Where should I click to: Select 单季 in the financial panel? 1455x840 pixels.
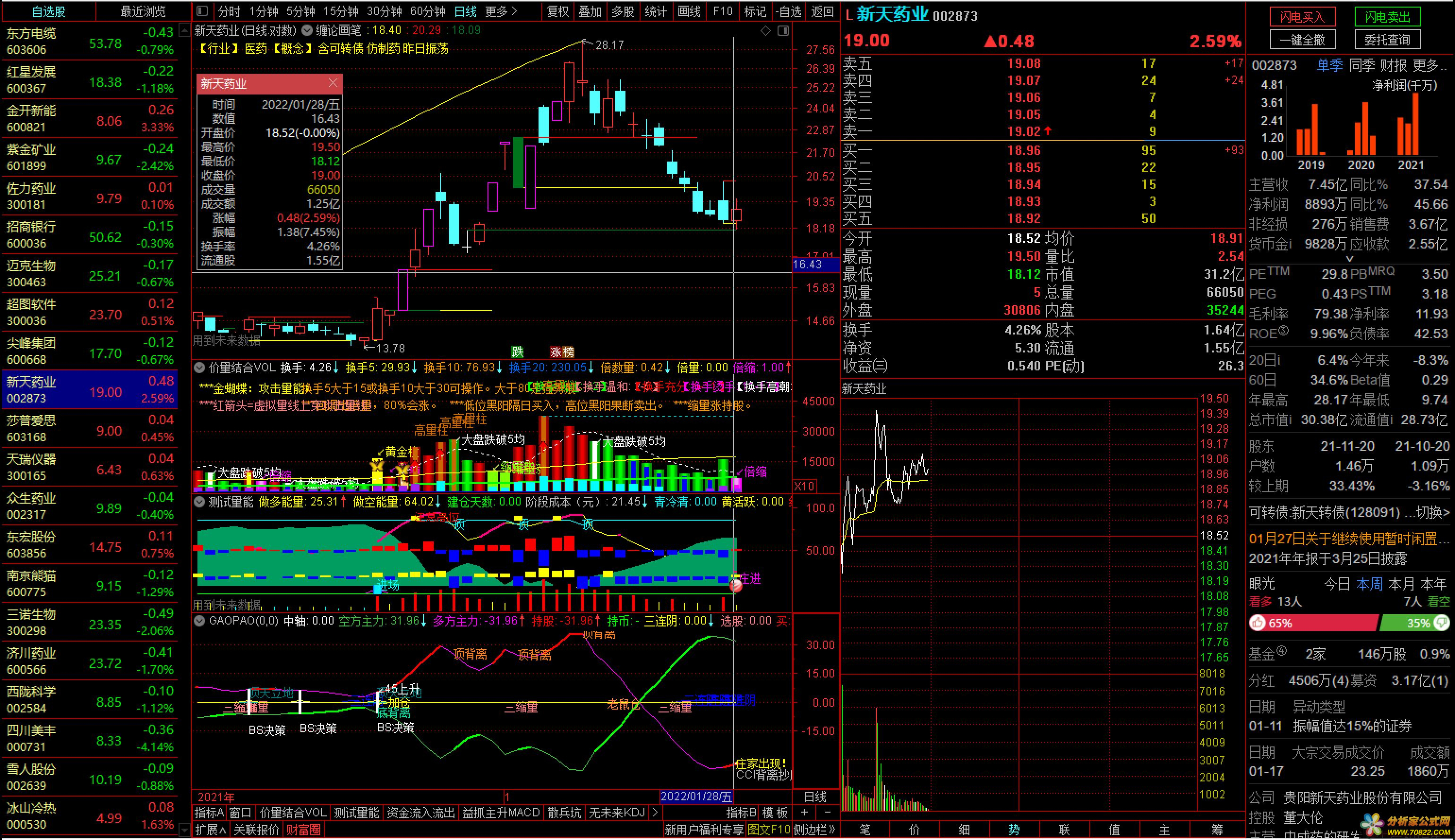pyautogui.click(x=1329, y=66)
